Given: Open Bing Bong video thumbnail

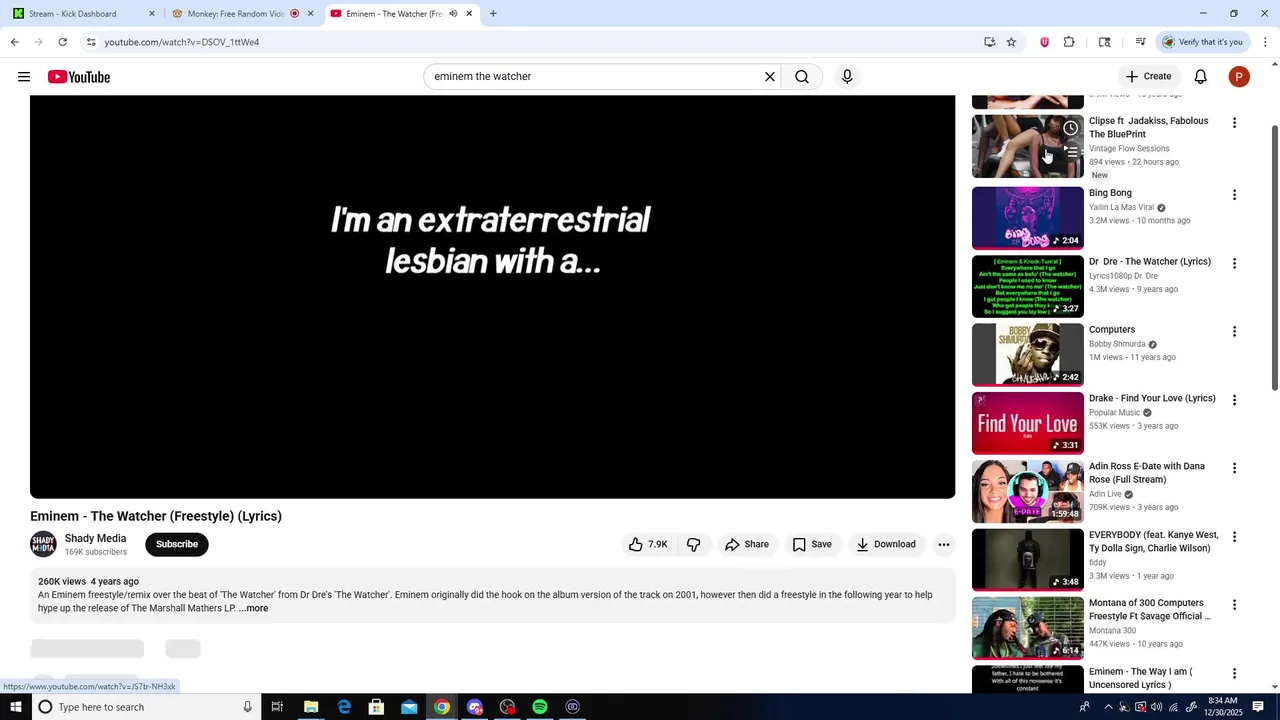Looking at the screenshot, I should (1028, 218).
